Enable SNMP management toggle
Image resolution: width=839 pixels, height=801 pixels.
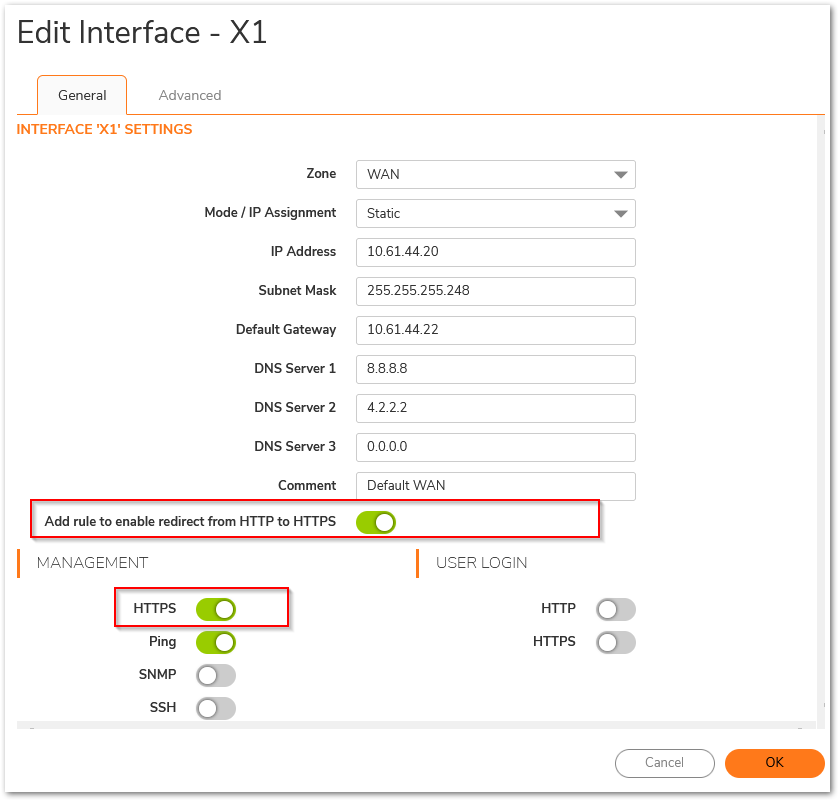(216, 676)
